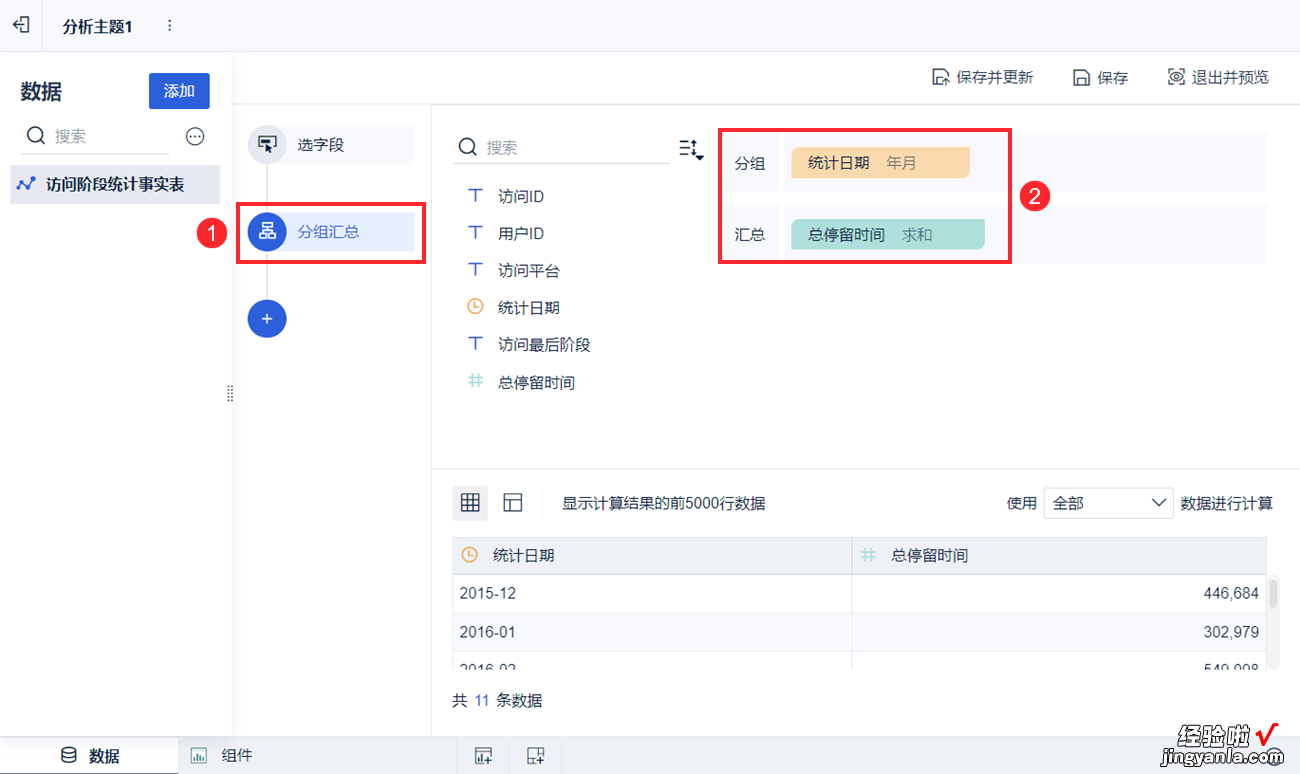Click the 总停留时间 column header

pyautogui.click(x=1059, y=555)
